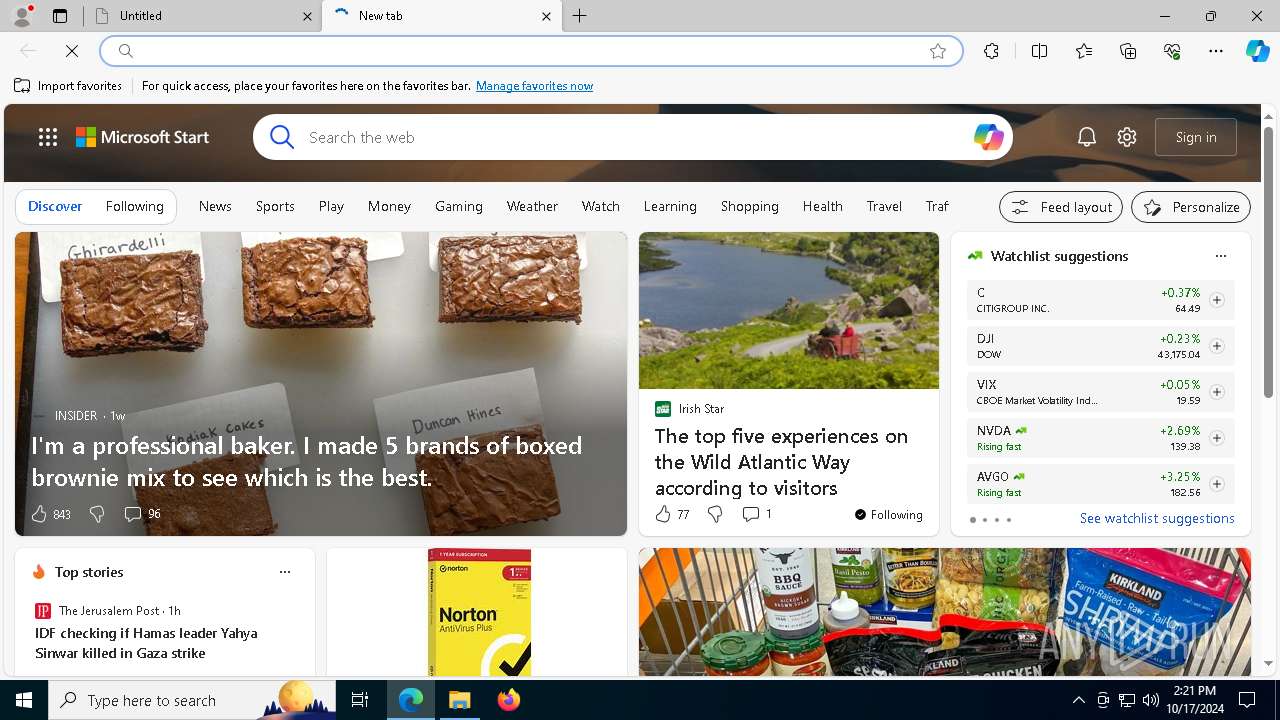This screenshot has width=1280, height=720.
Task: Open the browser profile icon
Action: pyautogui.click(x=22, y=16)
